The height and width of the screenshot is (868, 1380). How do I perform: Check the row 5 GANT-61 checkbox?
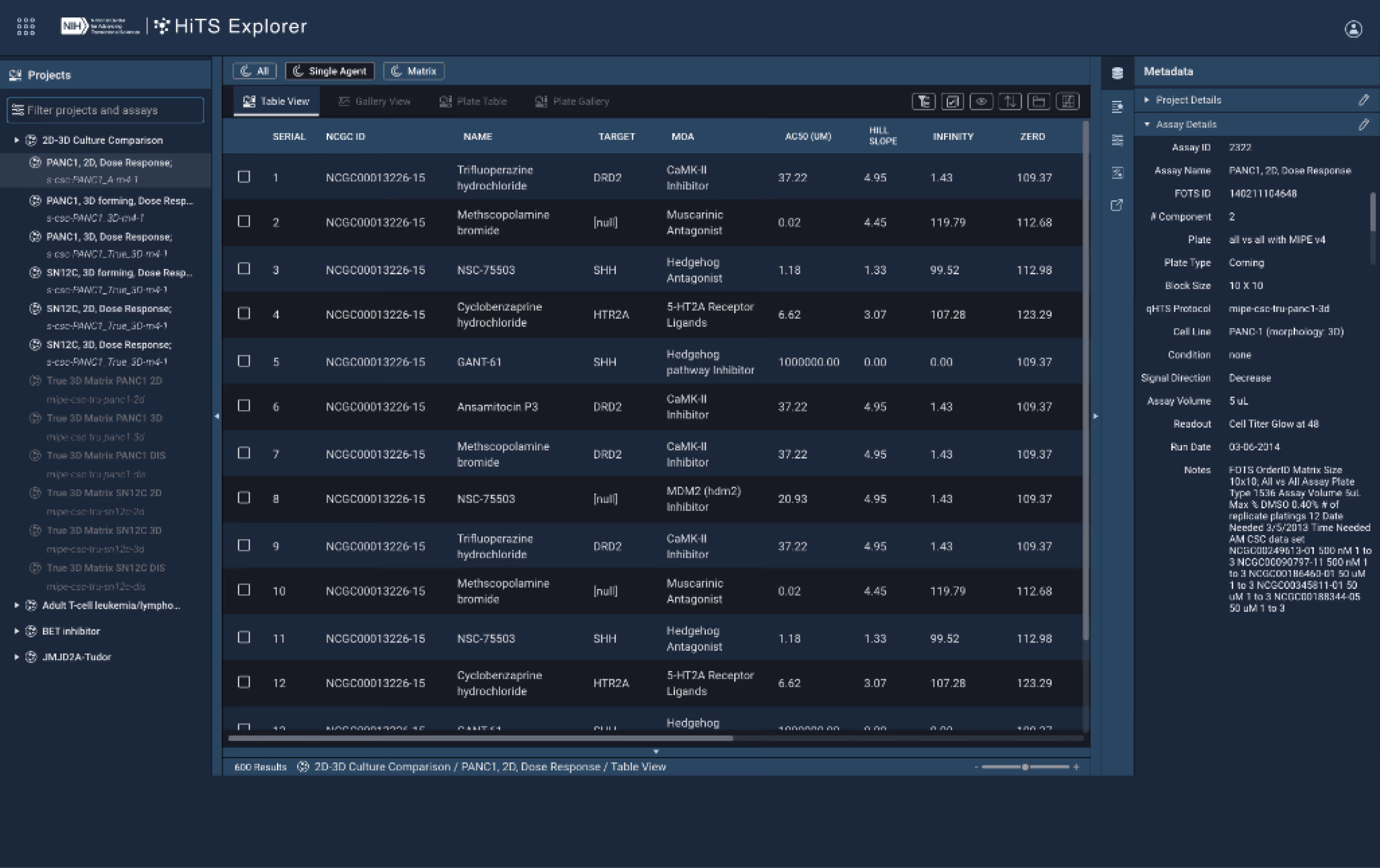tap(244, 361)
